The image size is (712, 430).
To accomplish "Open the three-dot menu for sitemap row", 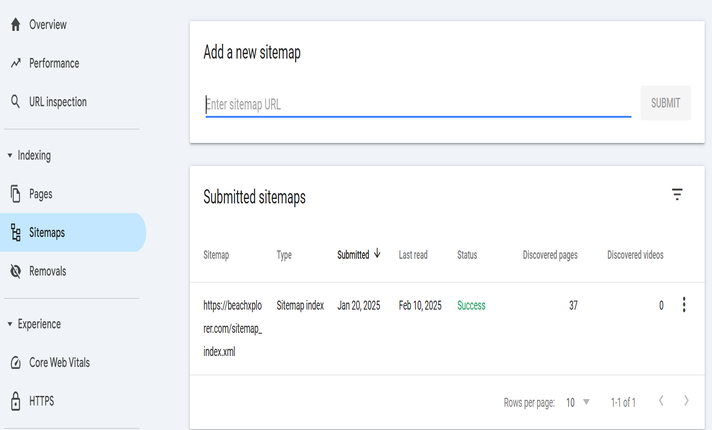I will [684, 305].
